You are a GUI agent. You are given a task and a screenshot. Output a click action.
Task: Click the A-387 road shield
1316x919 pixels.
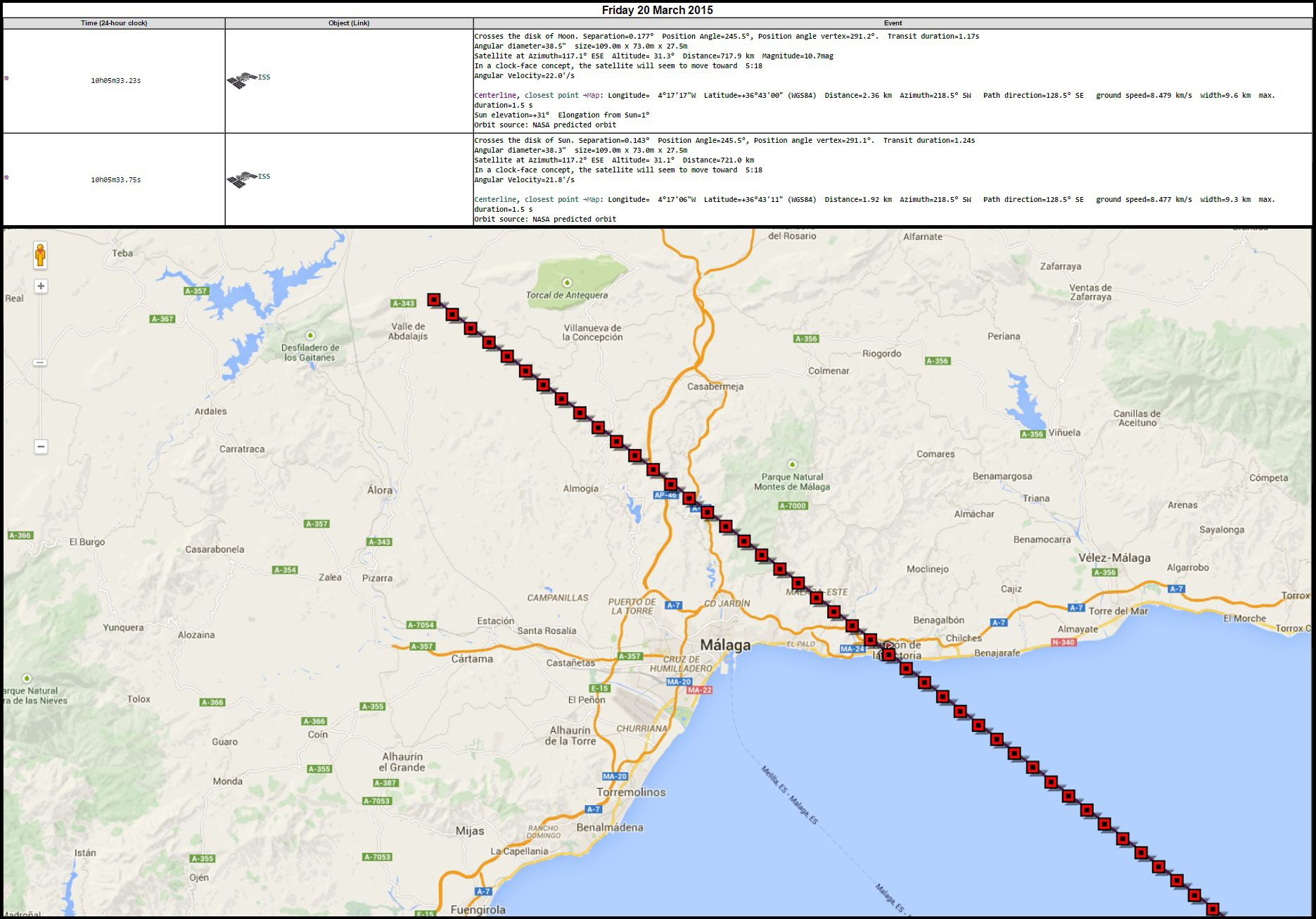pos(385,783)
